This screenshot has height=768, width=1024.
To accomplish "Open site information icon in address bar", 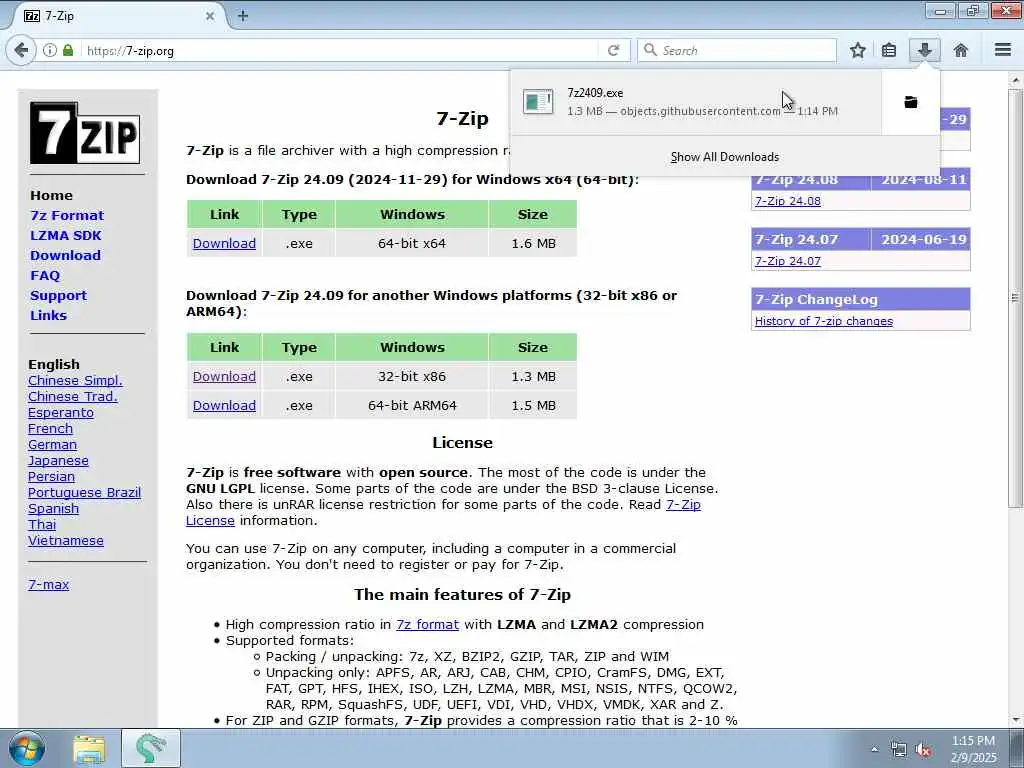I will click(x=50, y=50).
